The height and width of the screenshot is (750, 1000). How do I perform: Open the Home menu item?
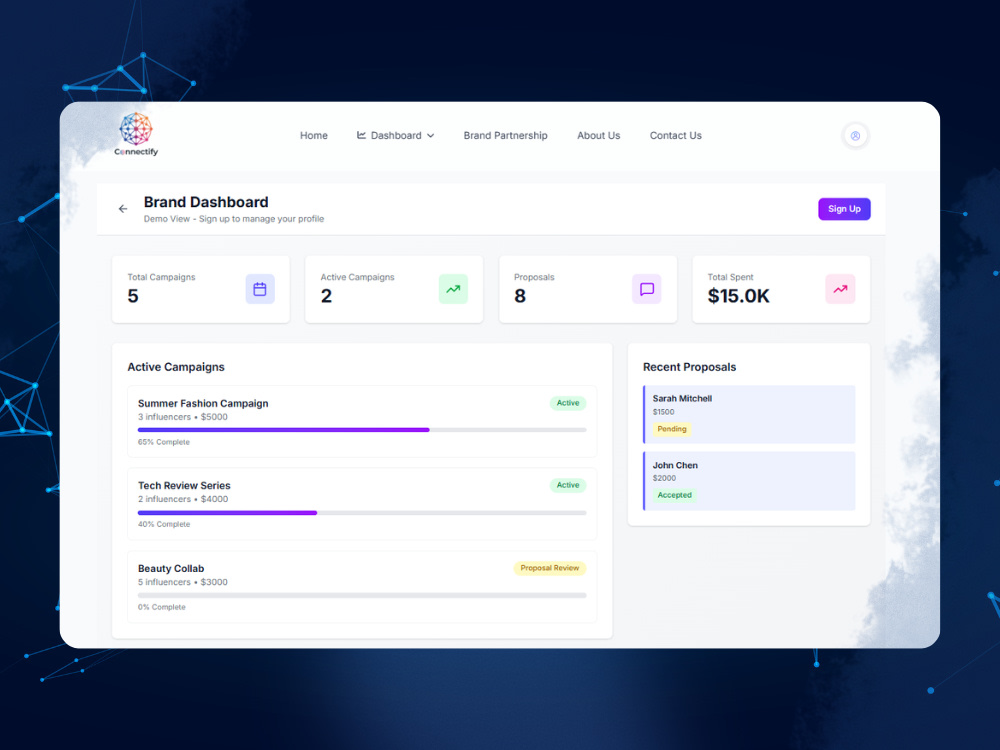click(x=314, y=136)
